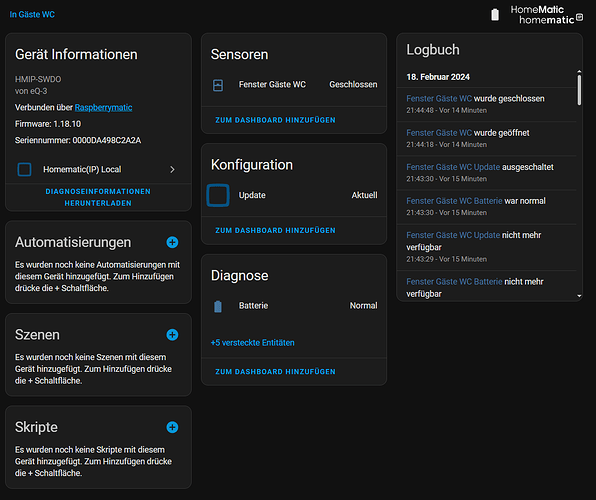Viewport: 596px width, 500px height.
Task: Open the Raspberrymatic link
Action: click(x=103, y=108)
